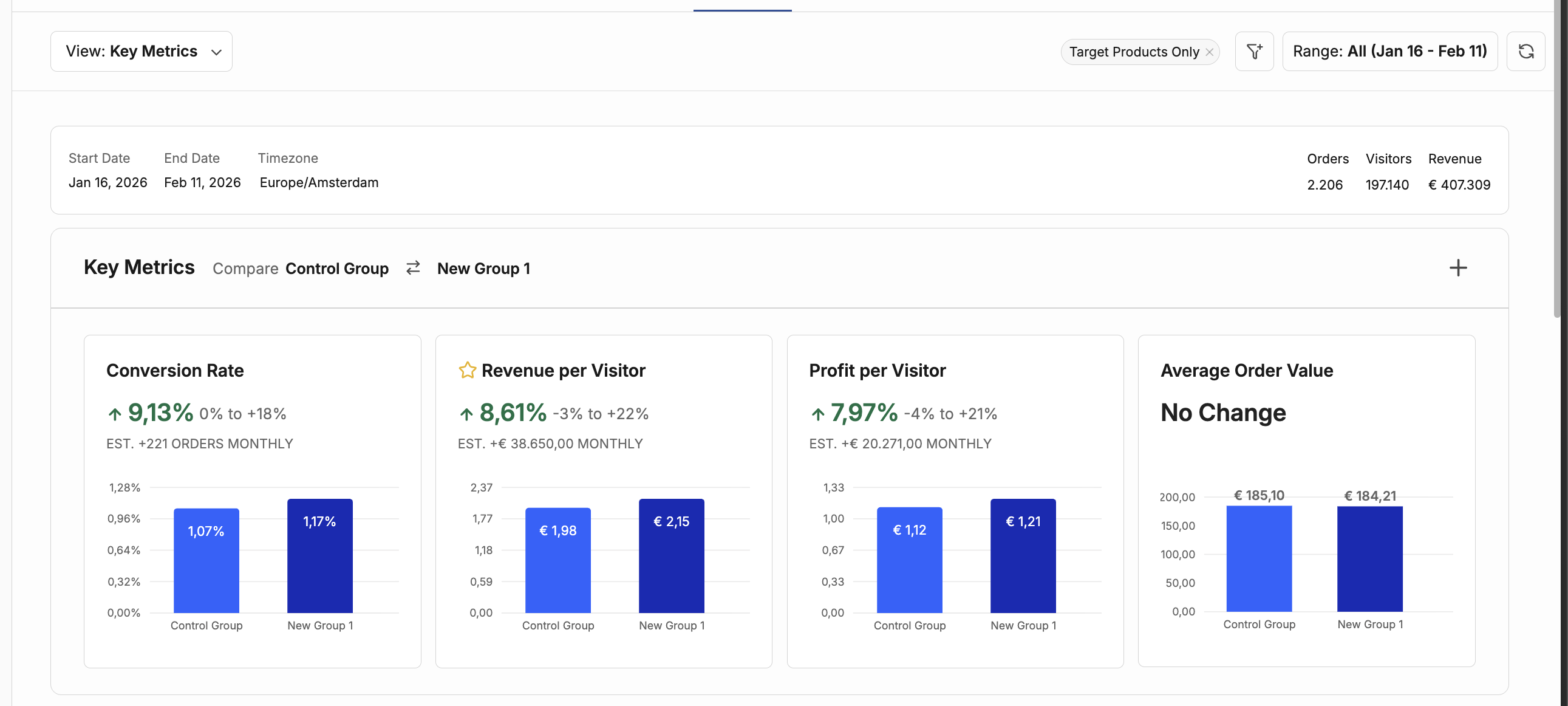1568x706 pixels.
Task: Click the € 1,21 Profit per Visitor bar
Action: [x=1023, y=555]
